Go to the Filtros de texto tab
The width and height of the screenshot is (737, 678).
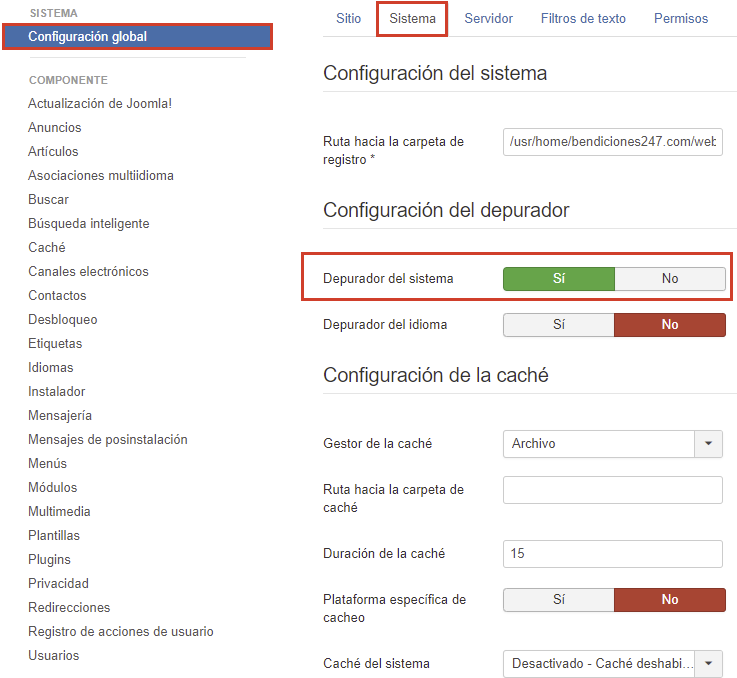583,19
